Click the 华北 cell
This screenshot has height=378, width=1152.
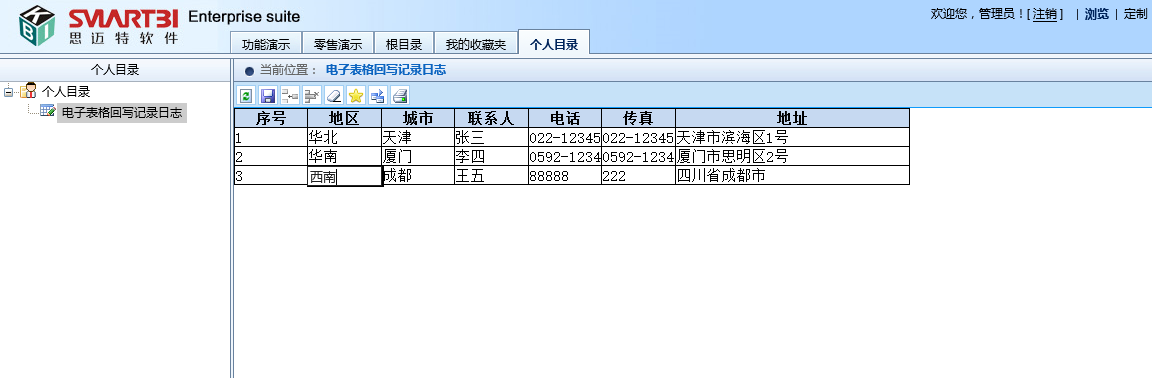[345, 137]
